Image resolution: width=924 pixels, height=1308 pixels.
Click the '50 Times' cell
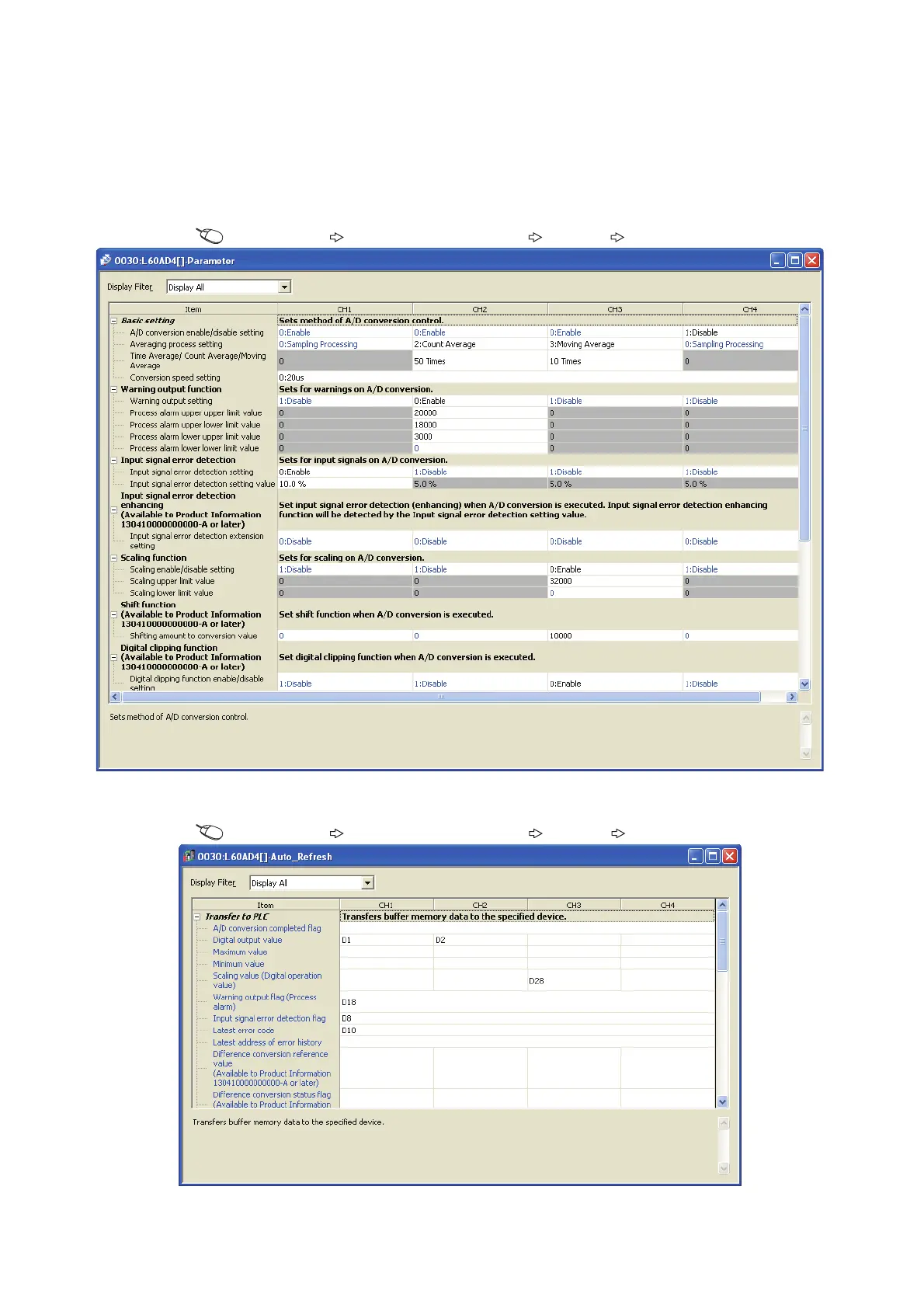click(480, 361)
